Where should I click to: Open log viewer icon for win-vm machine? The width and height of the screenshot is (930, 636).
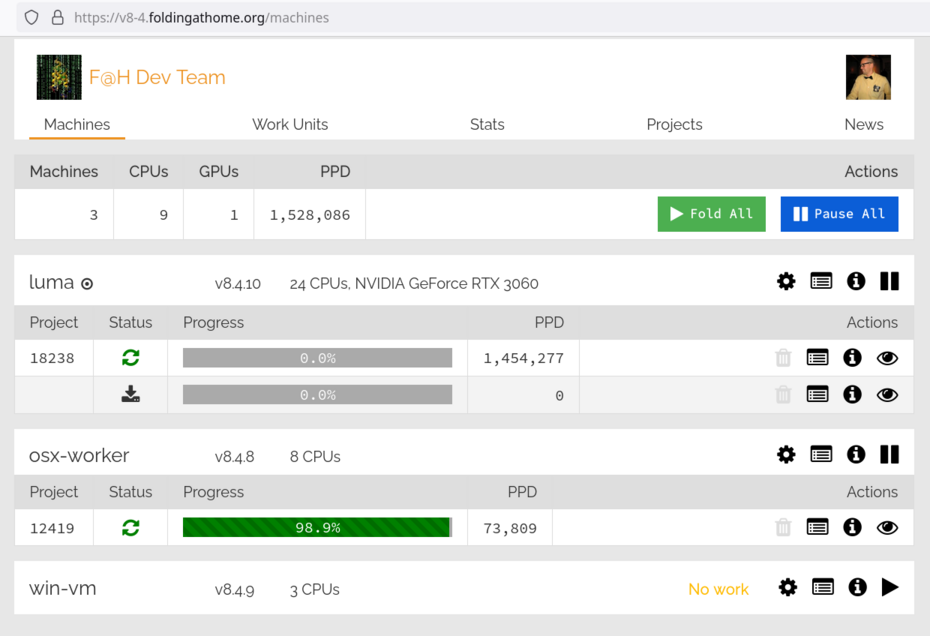point(823,587)
